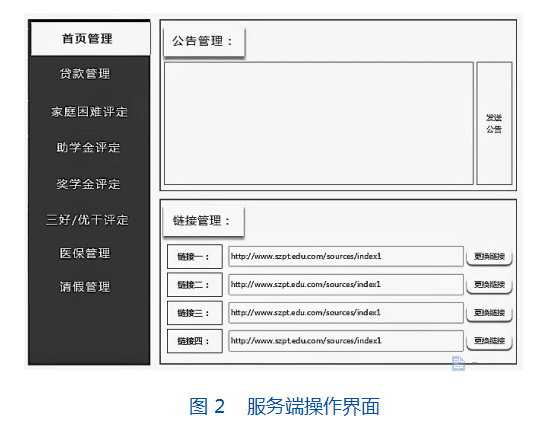Click the 链接三 URL input field

pos(346,313)
